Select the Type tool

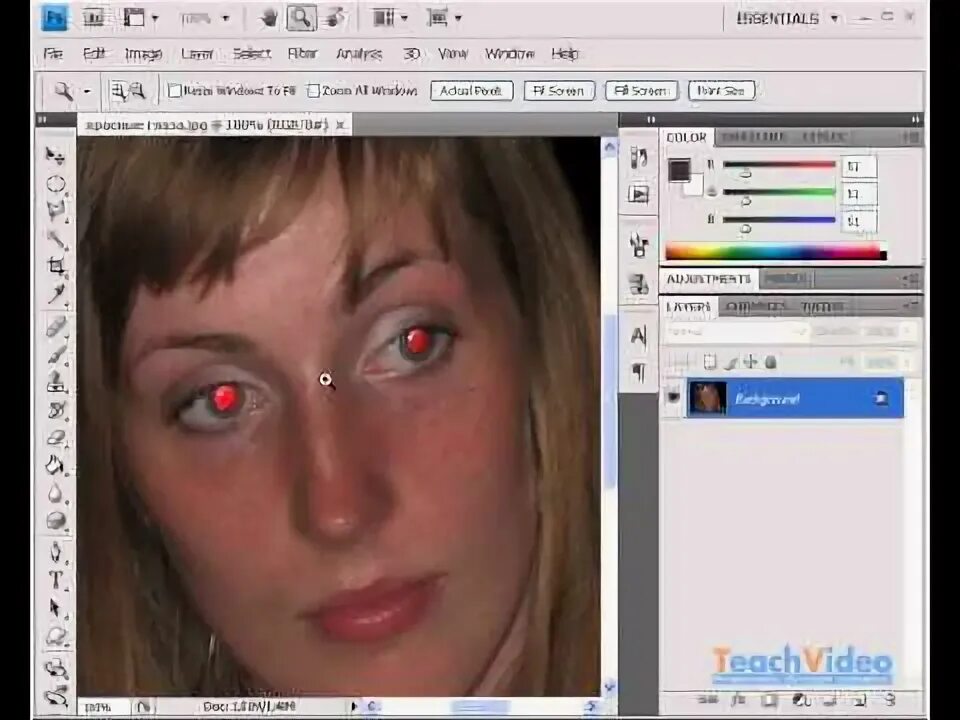click(x=56, y=579)
